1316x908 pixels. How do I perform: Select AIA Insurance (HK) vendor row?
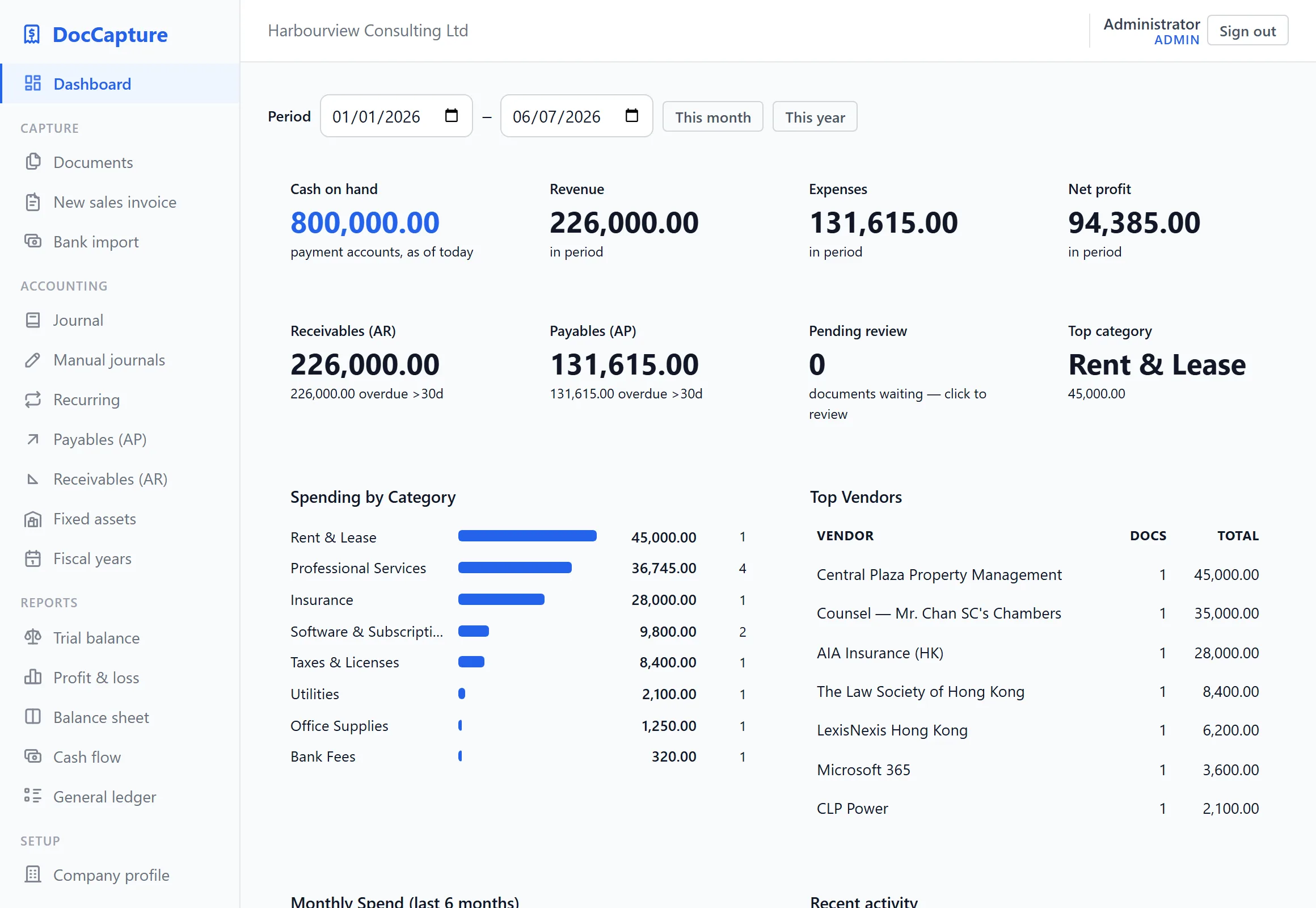click(1037, 653)
